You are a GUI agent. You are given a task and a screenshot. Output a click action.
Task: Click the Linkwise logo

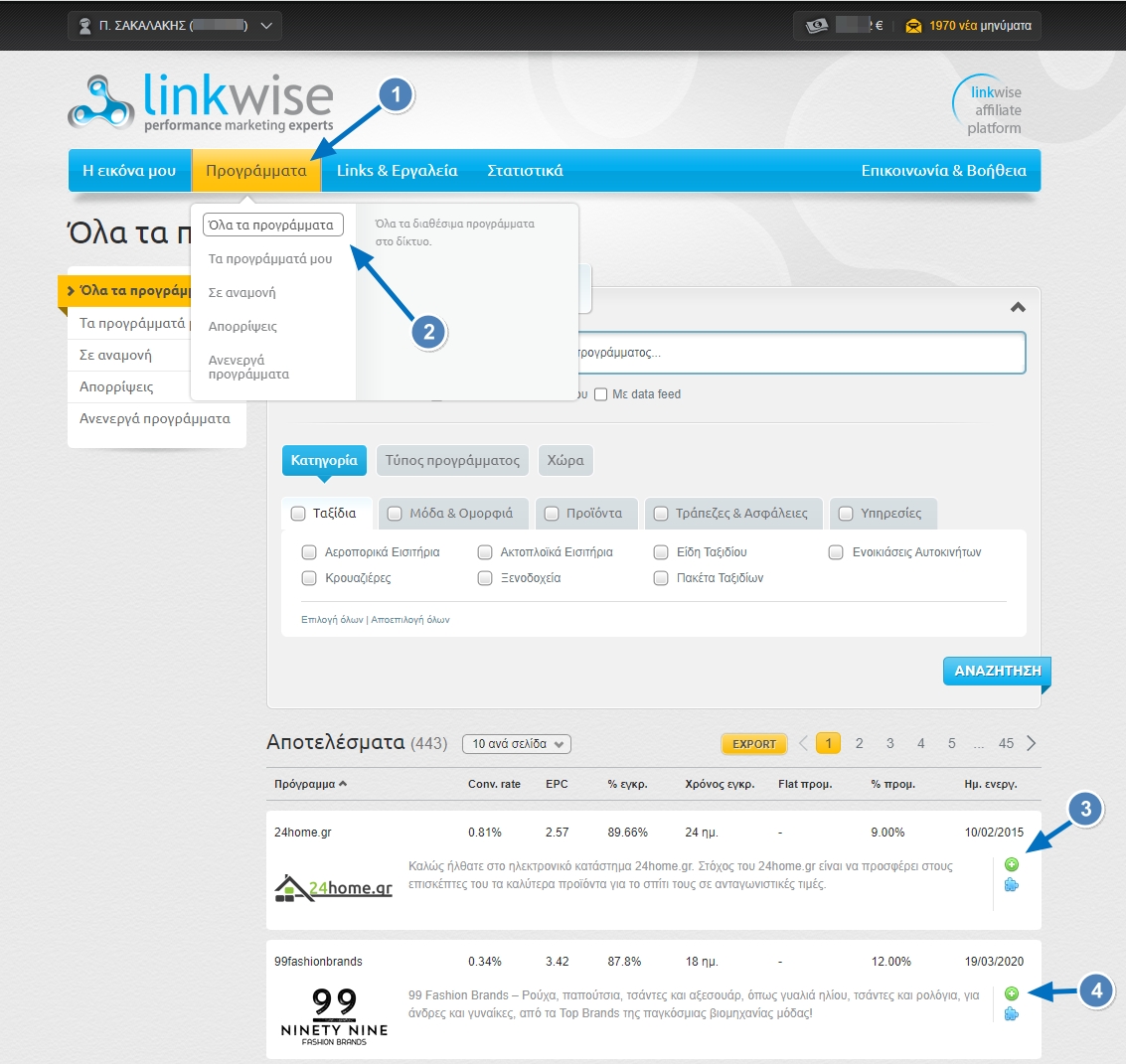tap(201, 101)
